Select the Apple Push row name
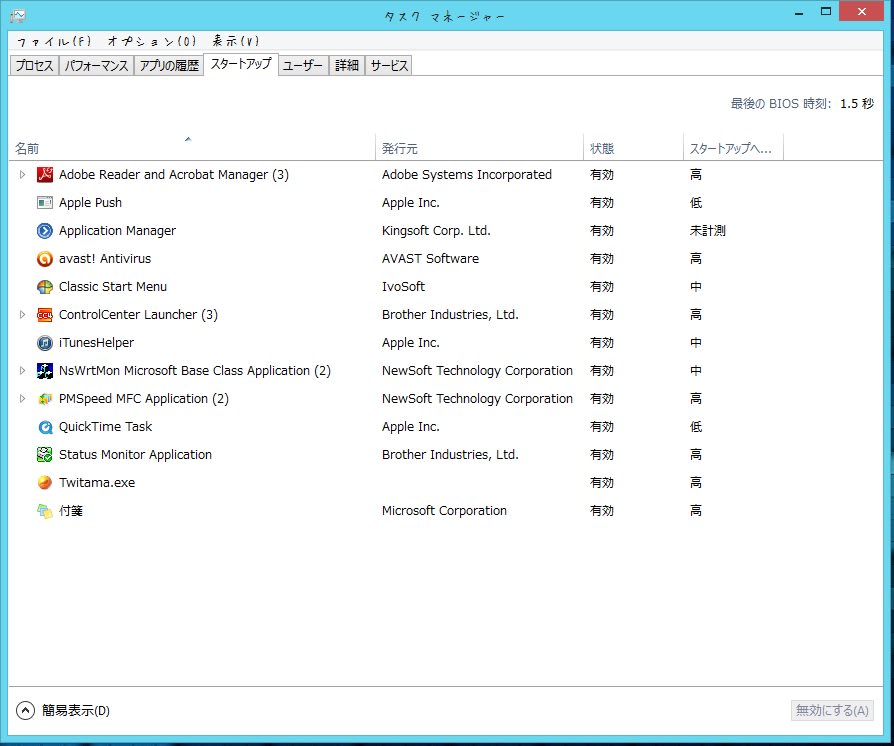 [90, 202]
